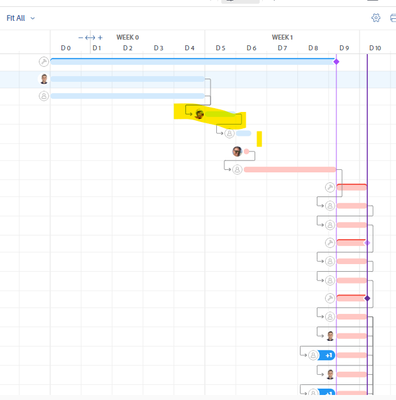
Task: Click the wrench icon beside the first red-topped bar
Action: pyautogui.click(x=330, y=187)
